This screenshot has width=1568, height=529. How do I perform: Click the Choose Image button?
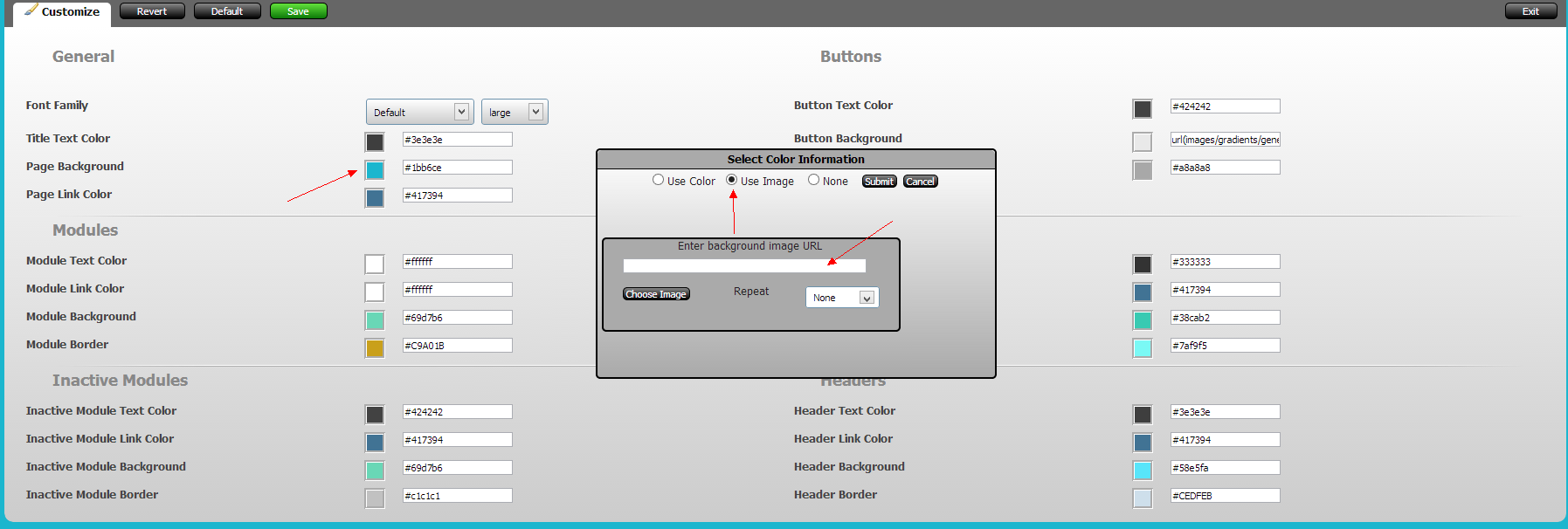tap(656, 294)
